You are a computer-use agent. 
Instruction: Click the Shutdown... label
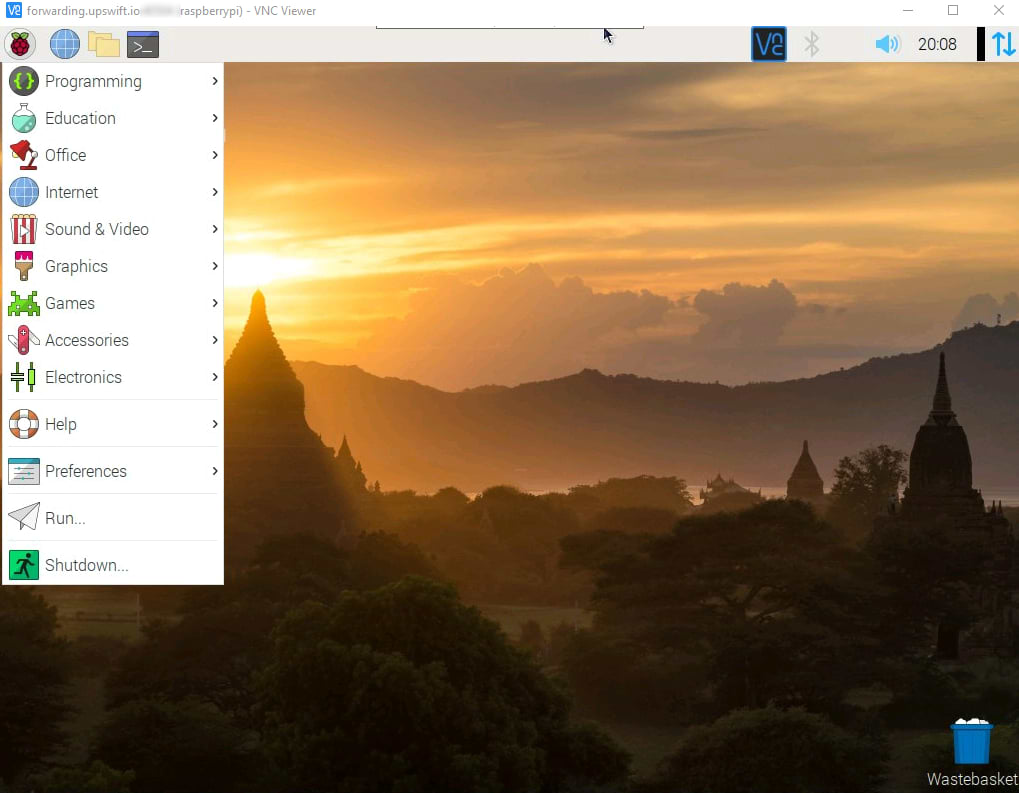(86, 566)
